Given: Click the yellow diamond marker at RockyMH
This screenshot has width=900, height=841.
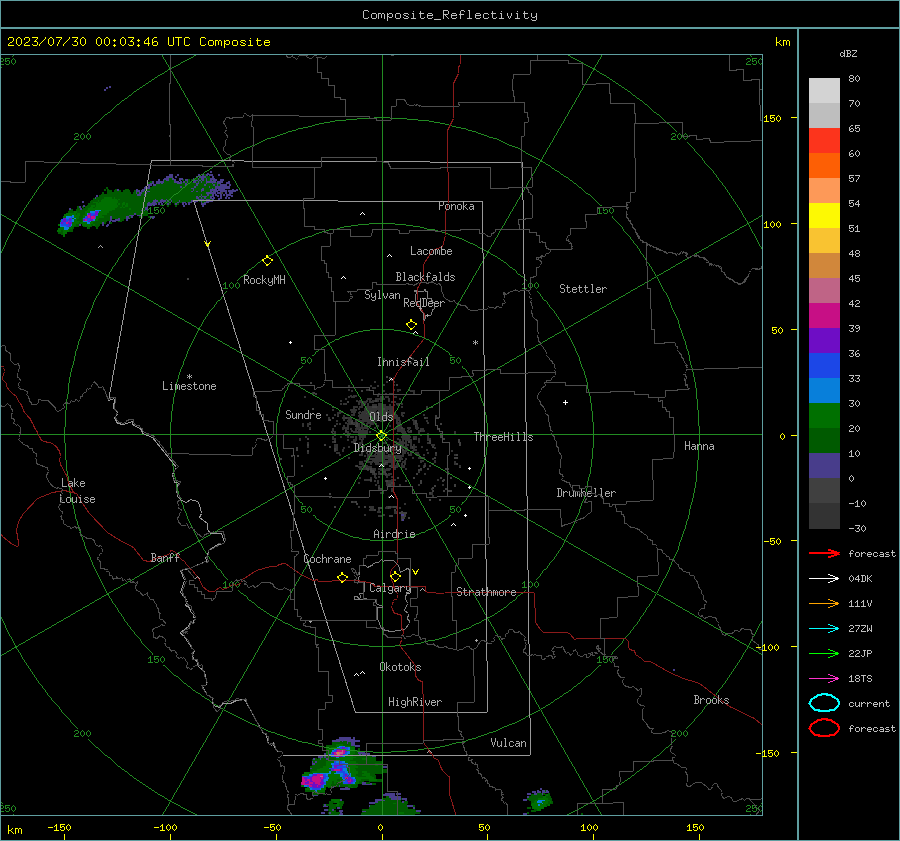Looking at the screenshot, I should click(x=267, y=261).
